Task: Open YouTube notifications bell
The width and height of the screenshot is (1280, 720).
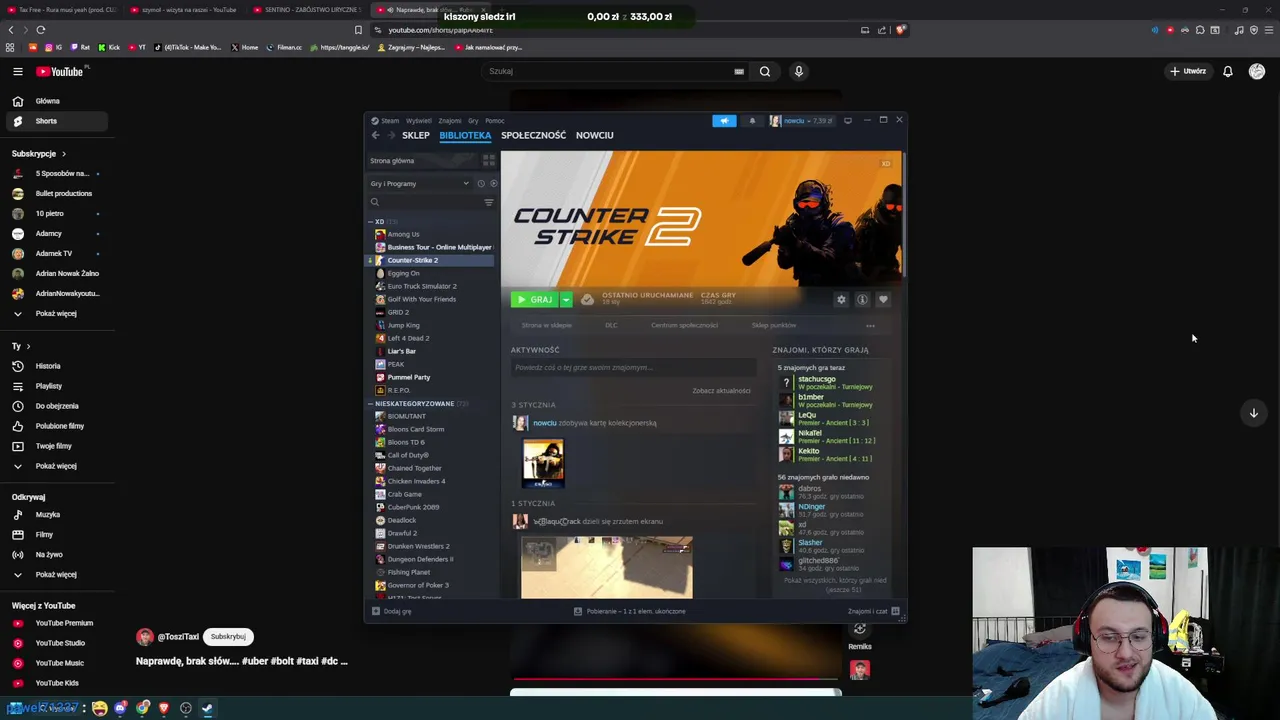Action: pyautogui.click(x=1228, y=72)
